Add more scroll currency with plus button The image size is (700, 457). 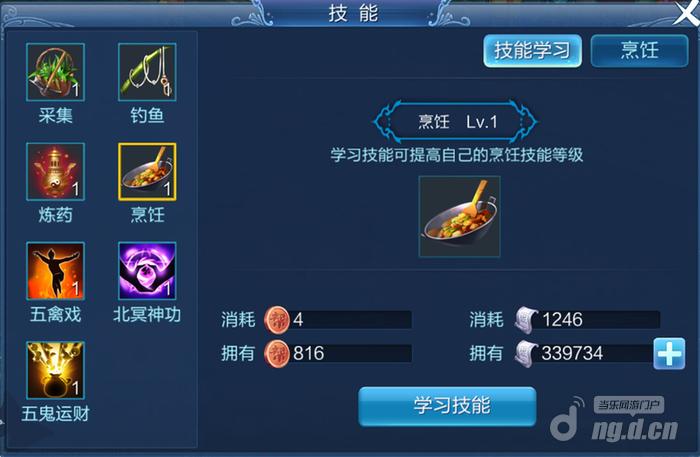669,353
